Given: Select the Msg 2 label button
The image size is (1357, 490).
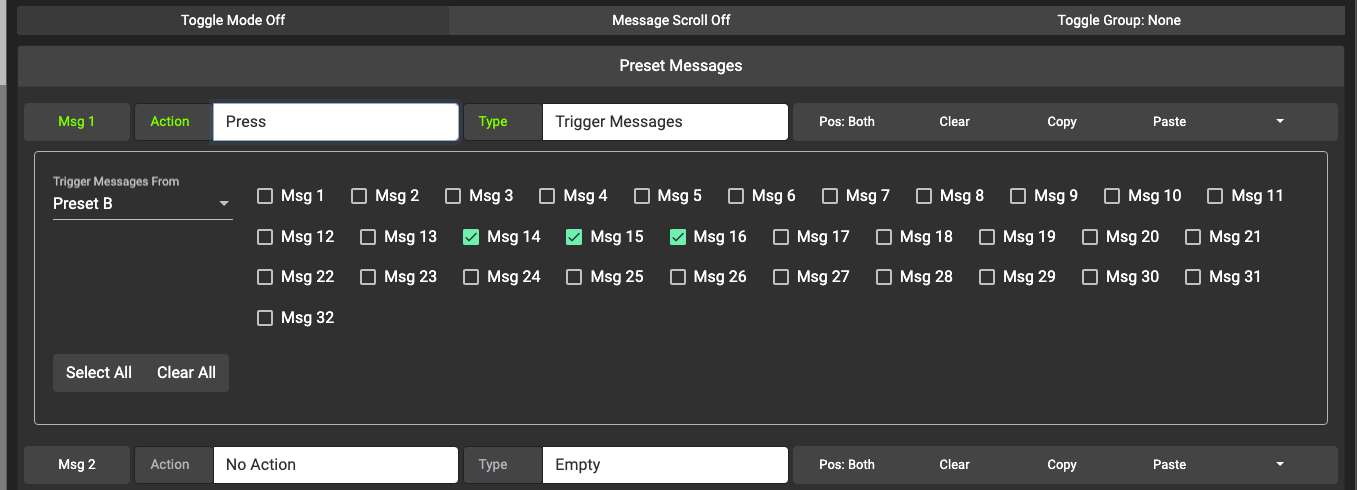Looking at the screenshot, I should pos(77,465).
